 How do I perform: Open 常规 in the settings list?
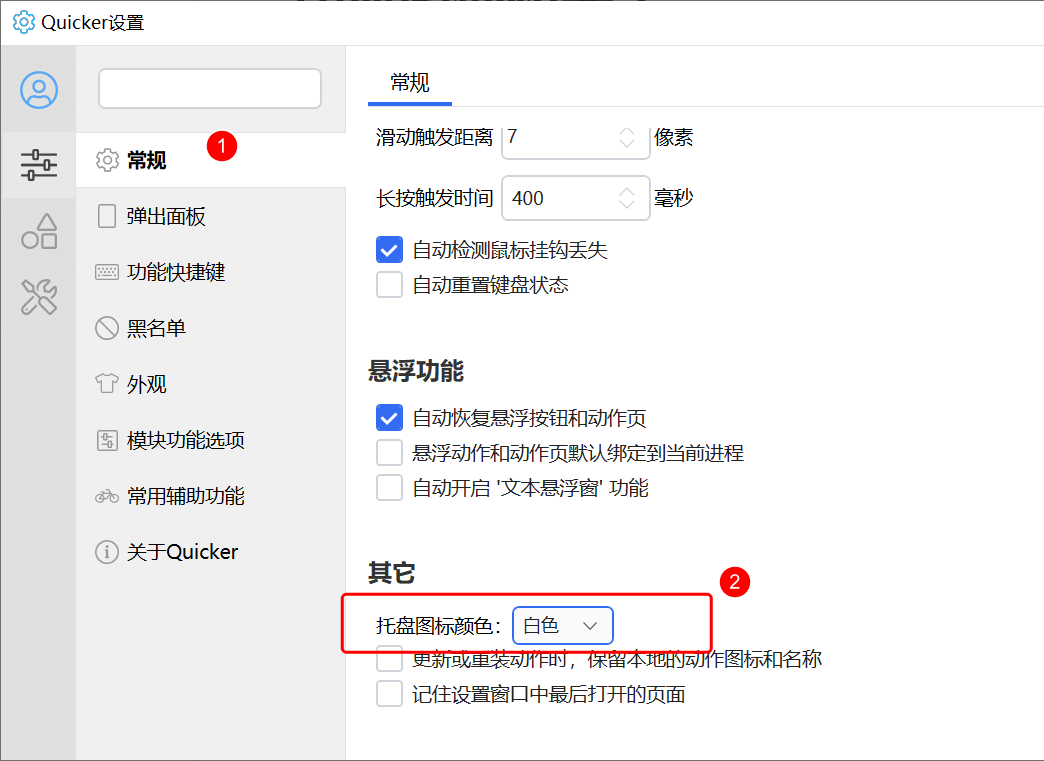(210, 160)
